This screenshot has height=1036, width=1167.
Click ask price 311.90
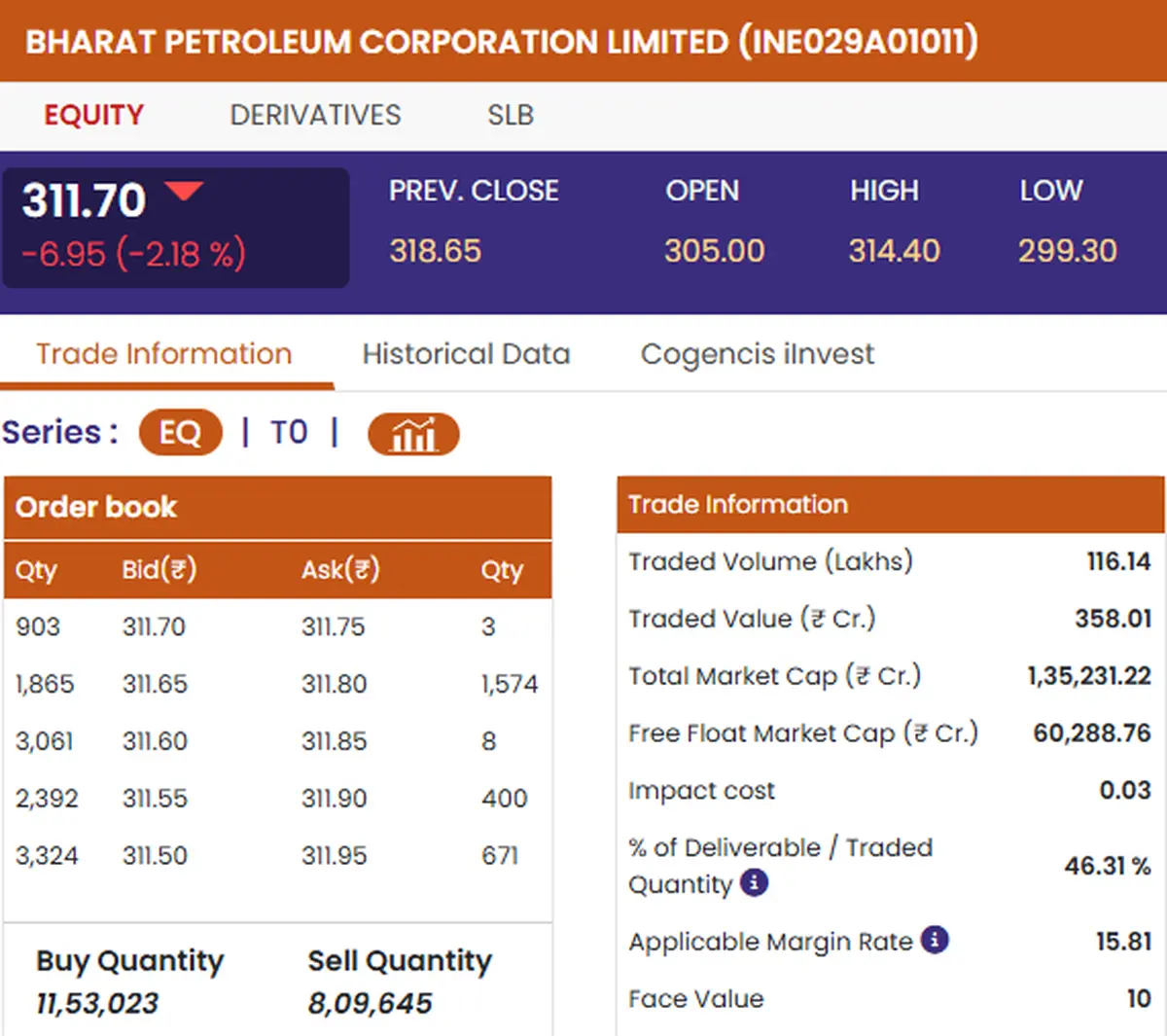click(335, 799)
